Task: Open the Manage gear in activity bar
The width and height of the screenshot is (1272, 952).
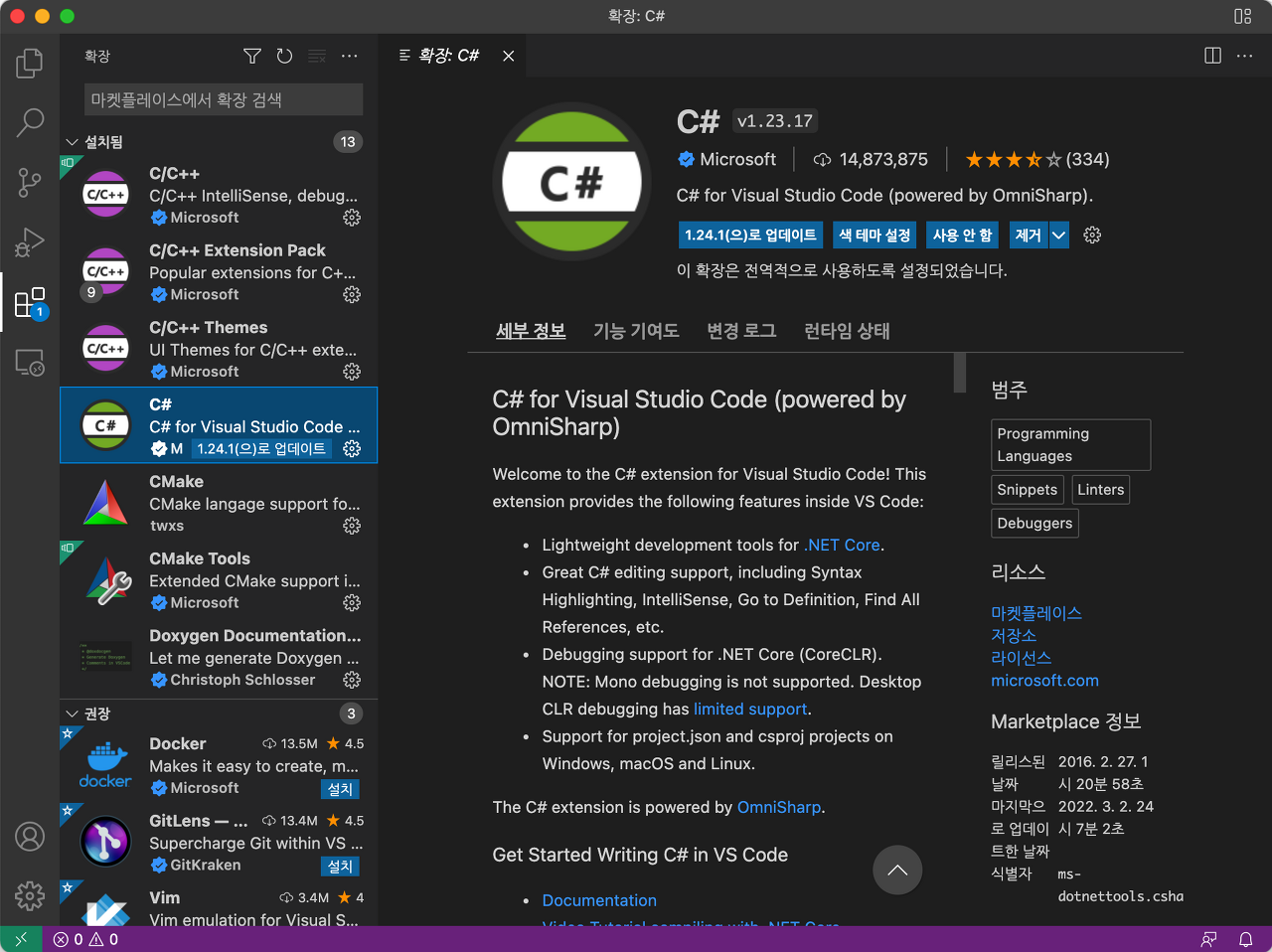Action: point(30,896)
